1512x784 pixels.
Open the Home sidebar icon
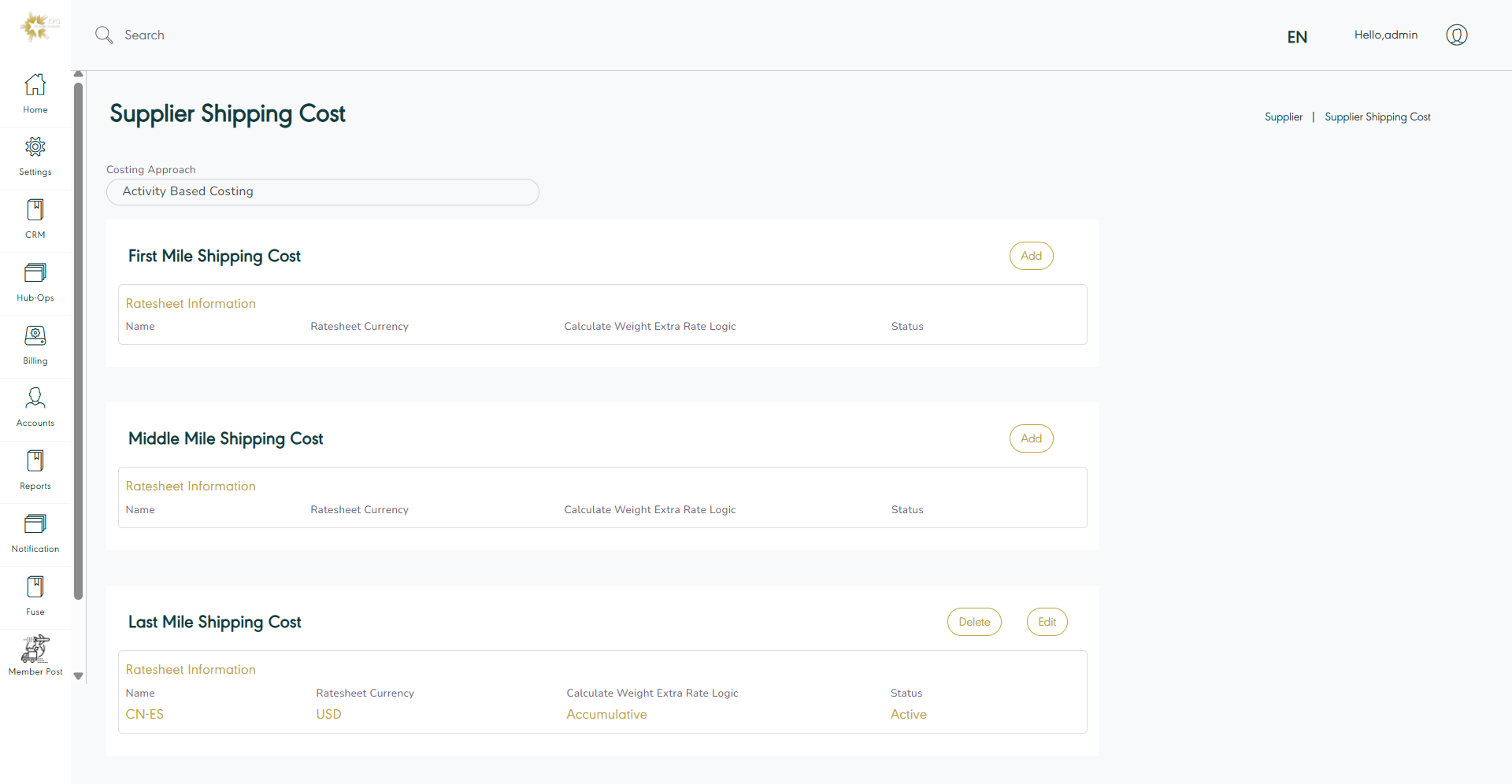pos(35,85)
